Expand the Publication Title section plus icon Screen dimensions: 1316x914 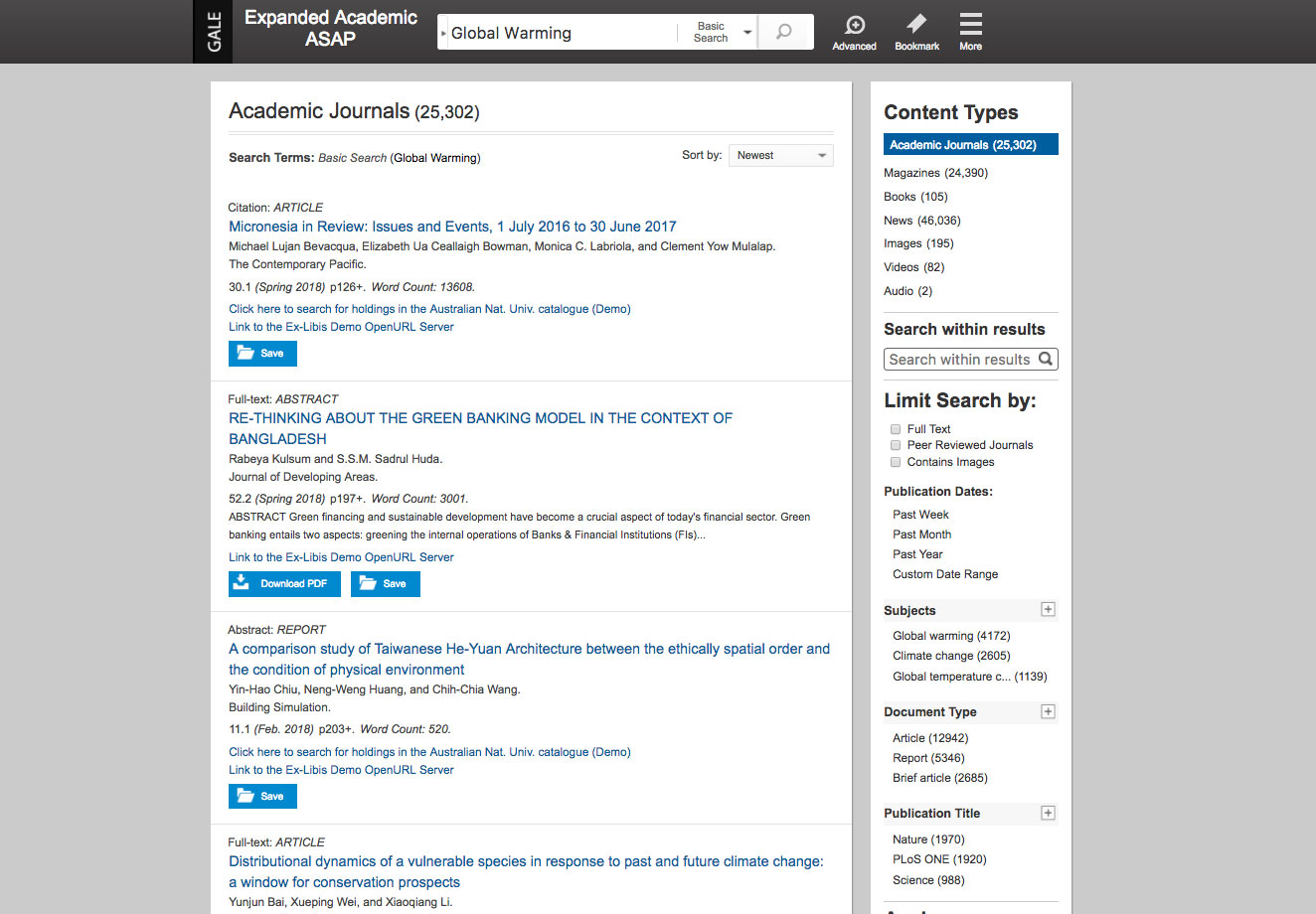click(1048, 813)
